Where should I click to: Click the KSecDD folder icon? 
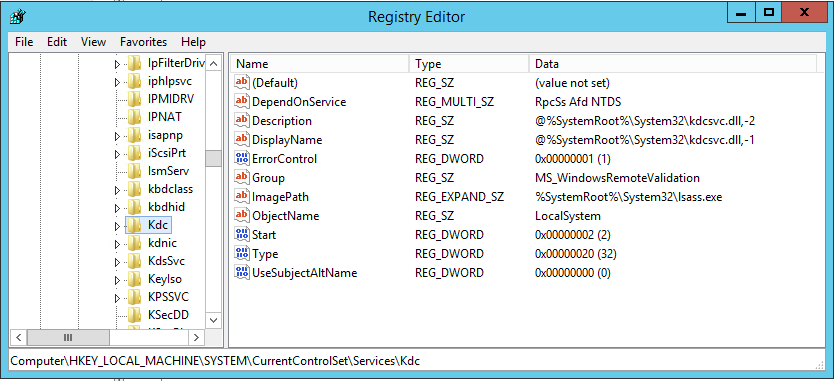pos(135,315)
